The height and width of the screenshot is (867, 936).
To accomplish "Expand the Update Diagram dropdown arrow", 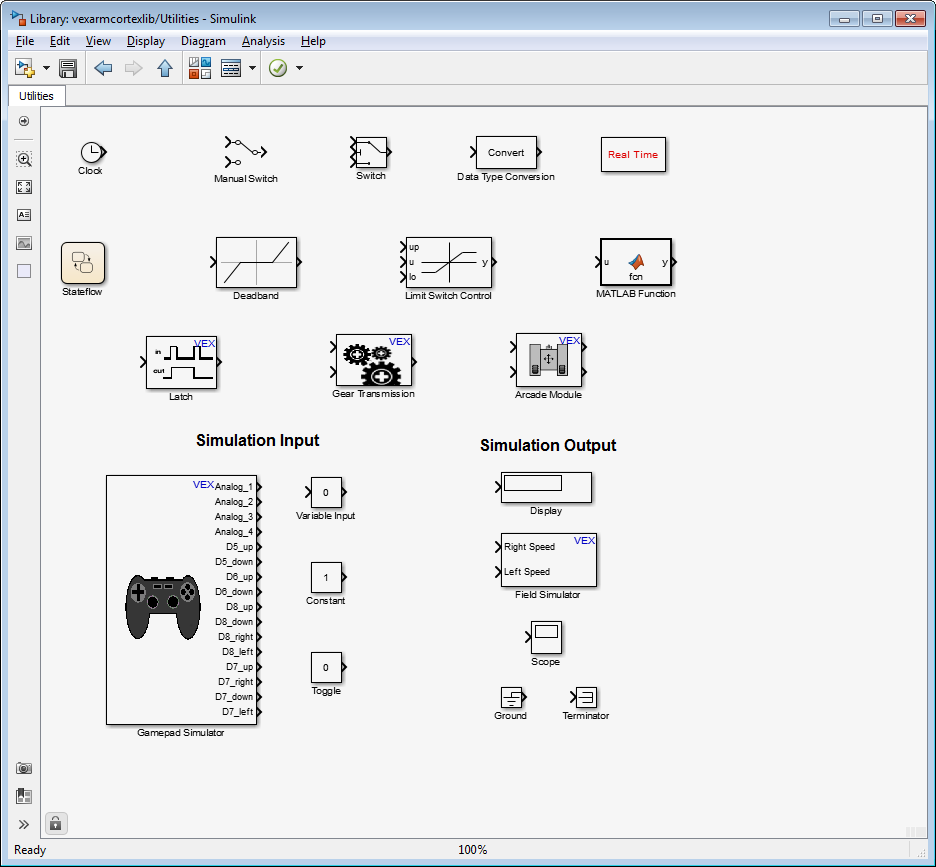I will [x=299, y=68].
